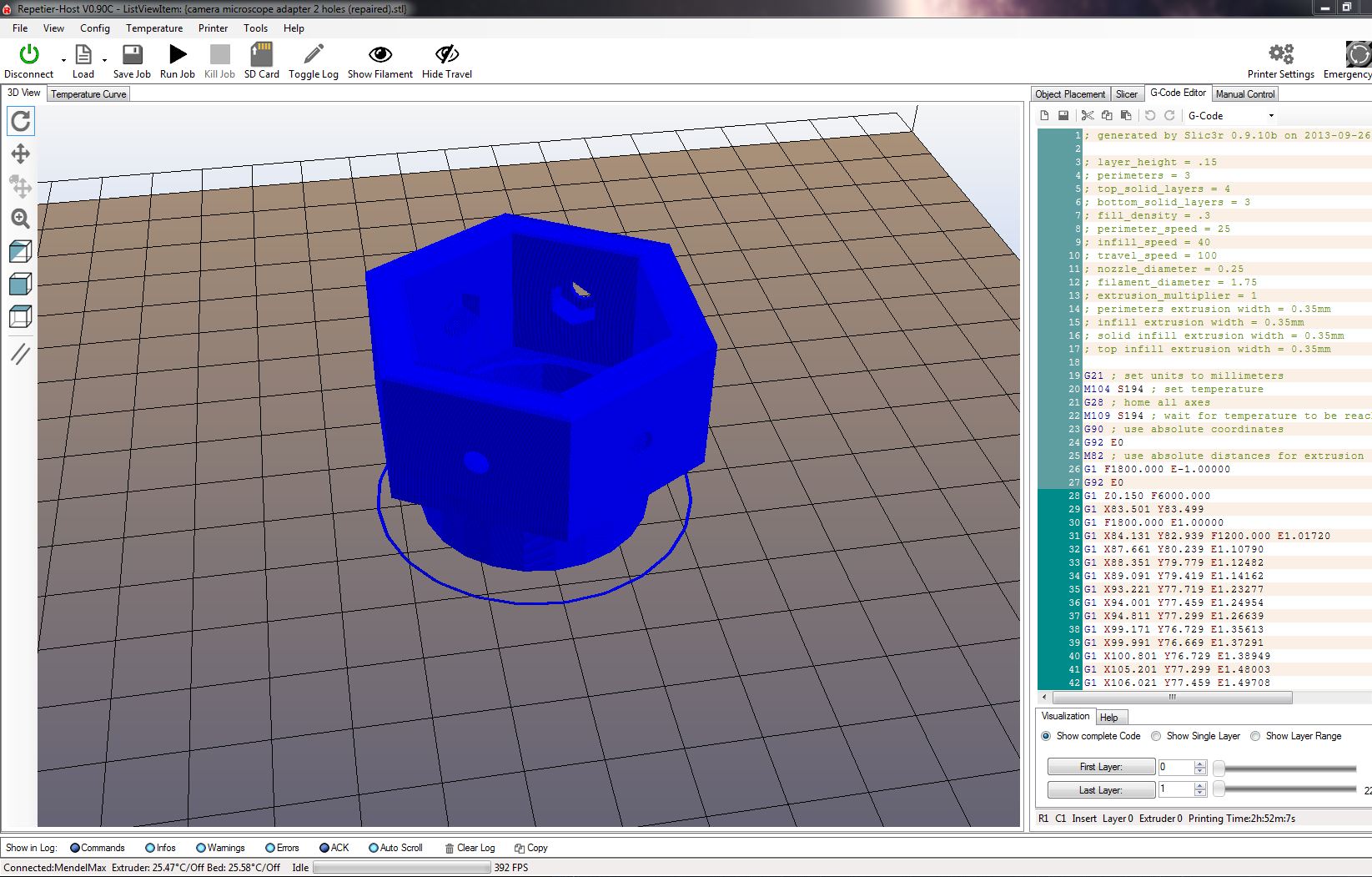
Task: Open the Config menu
Action: 95,28
